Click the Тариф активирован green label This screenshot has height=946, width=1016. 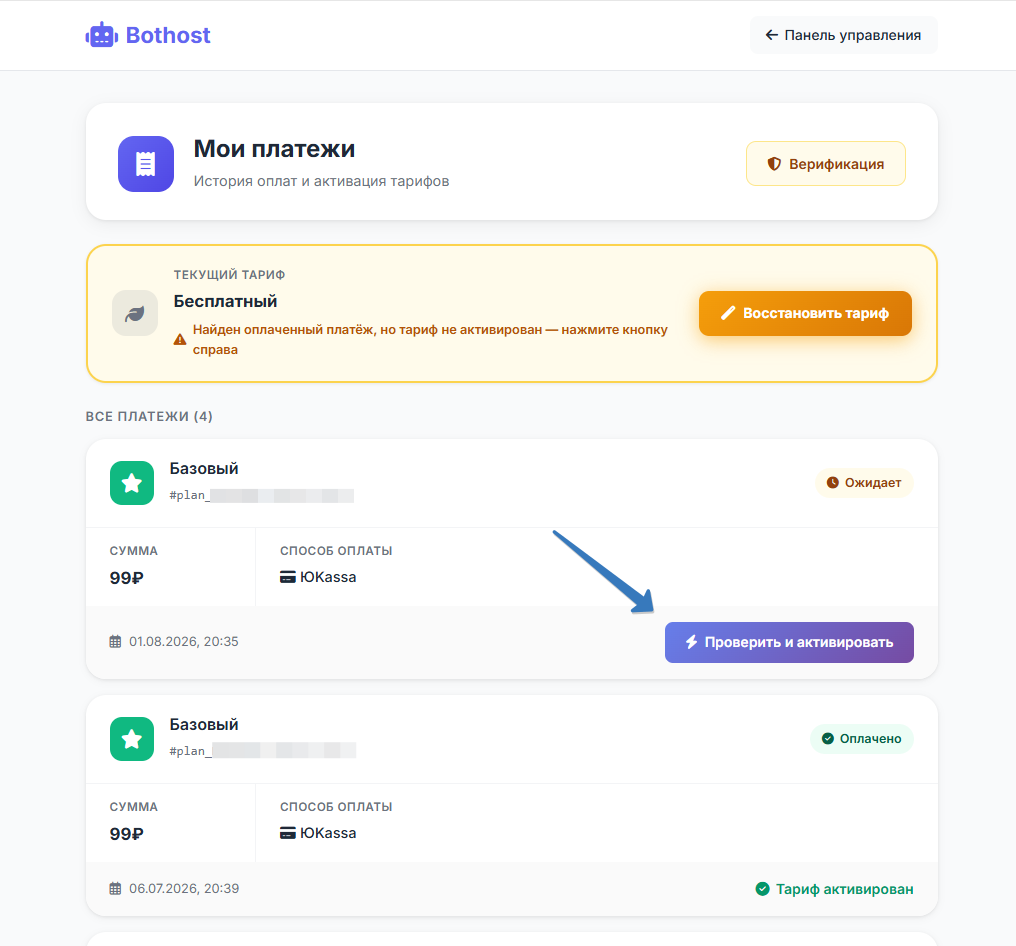click(835, 889)
